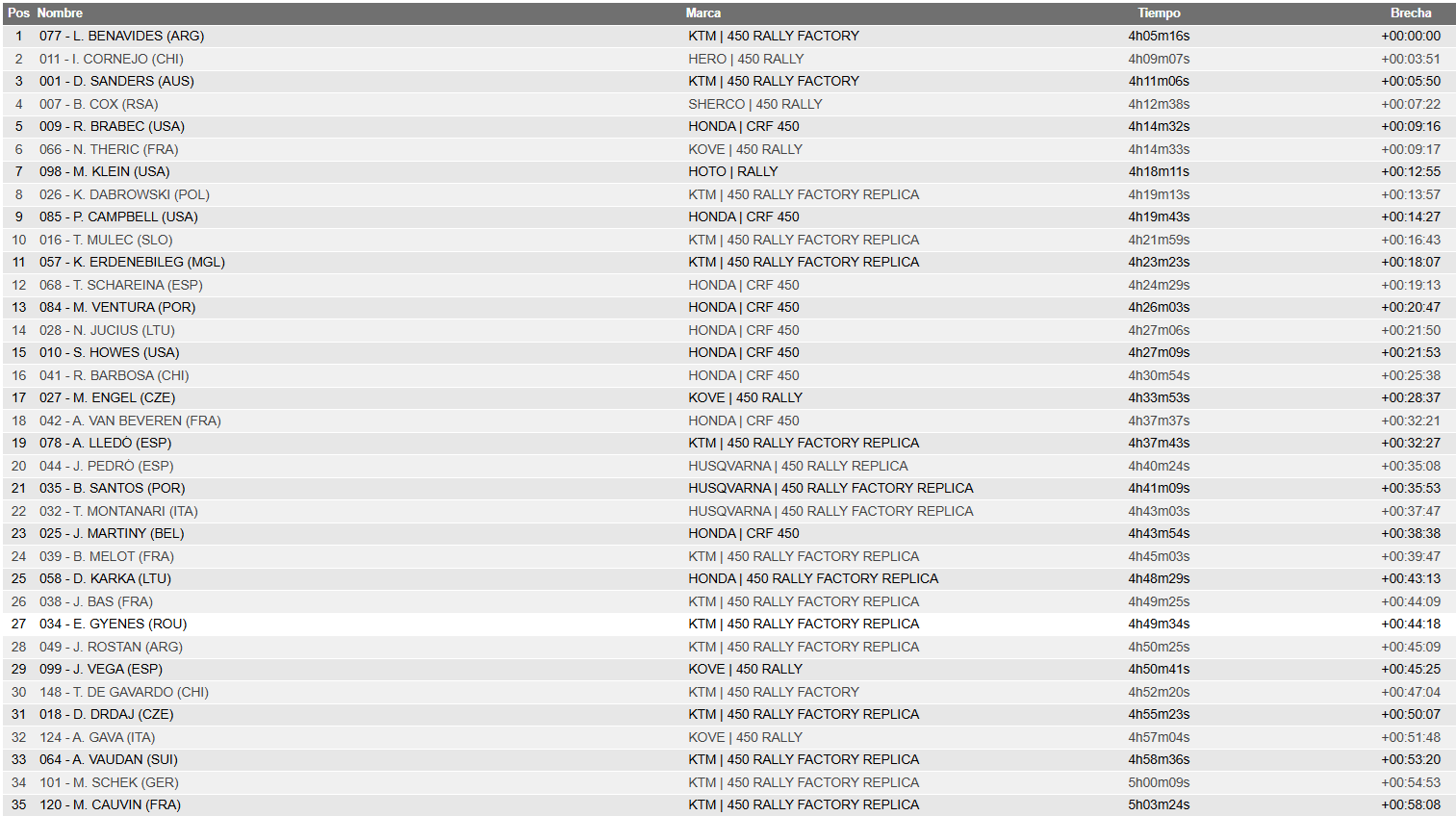Click time 4h33m53s for M. Engel

[x=1159, y=397]
